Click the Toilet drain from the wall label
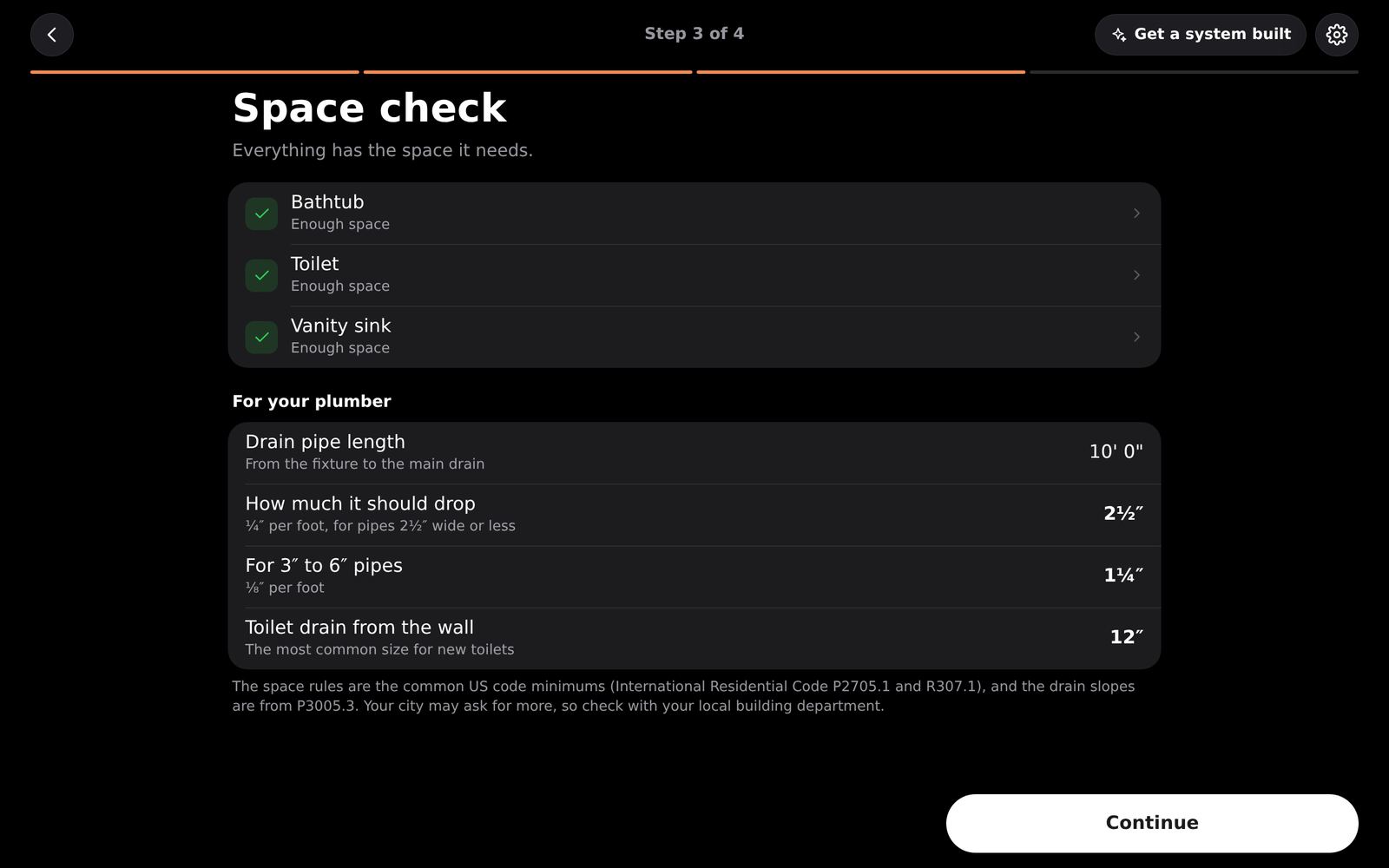This screenshot has width=1389, height=868. click(x=359, y=627)
